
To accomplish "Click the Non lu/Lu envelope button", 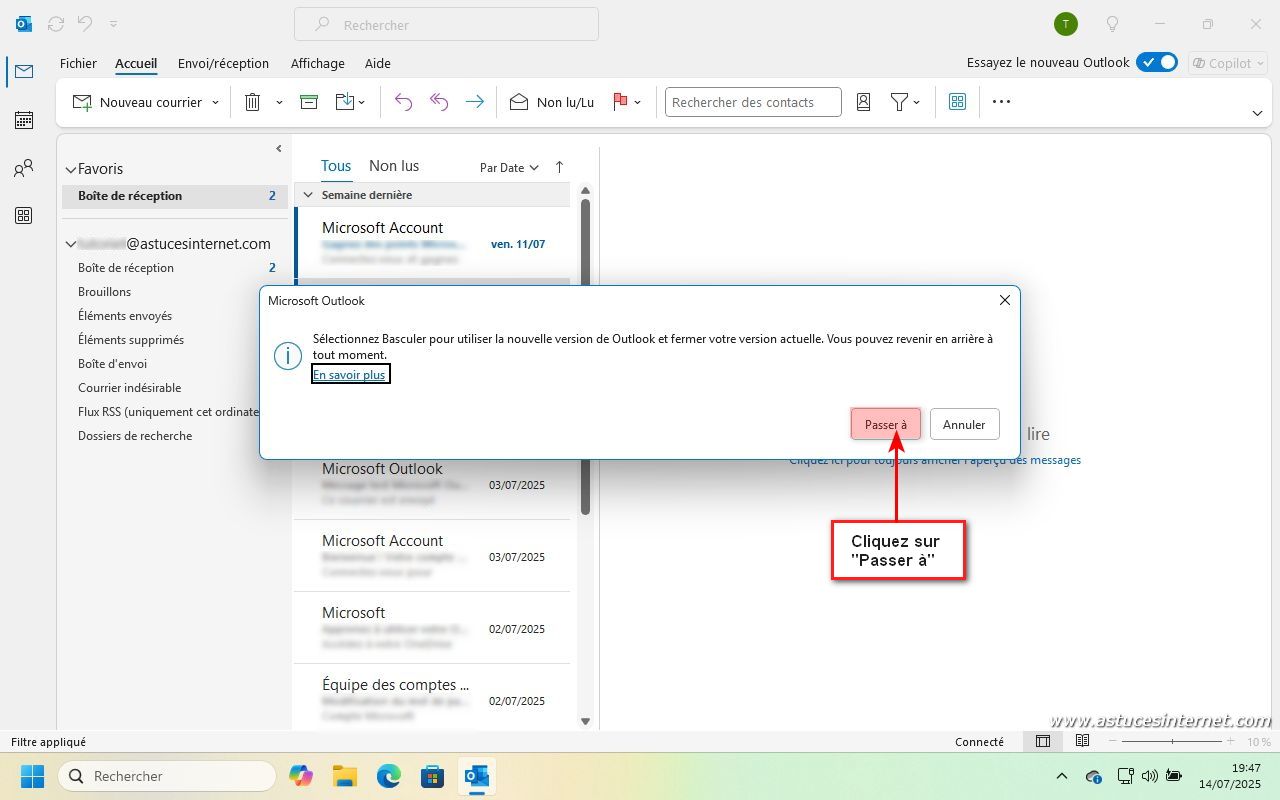I will (x=552, y=102).
